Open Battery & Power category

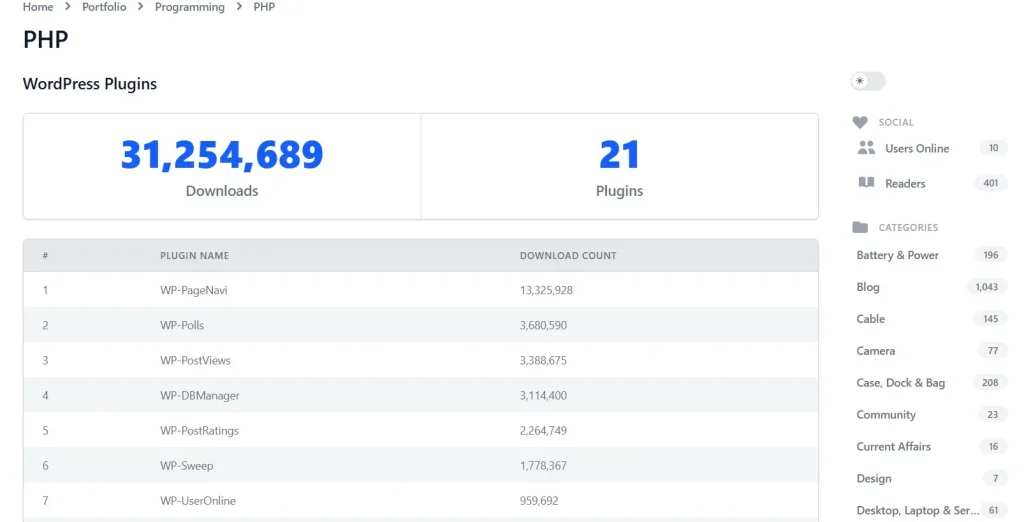pos(897,255)
